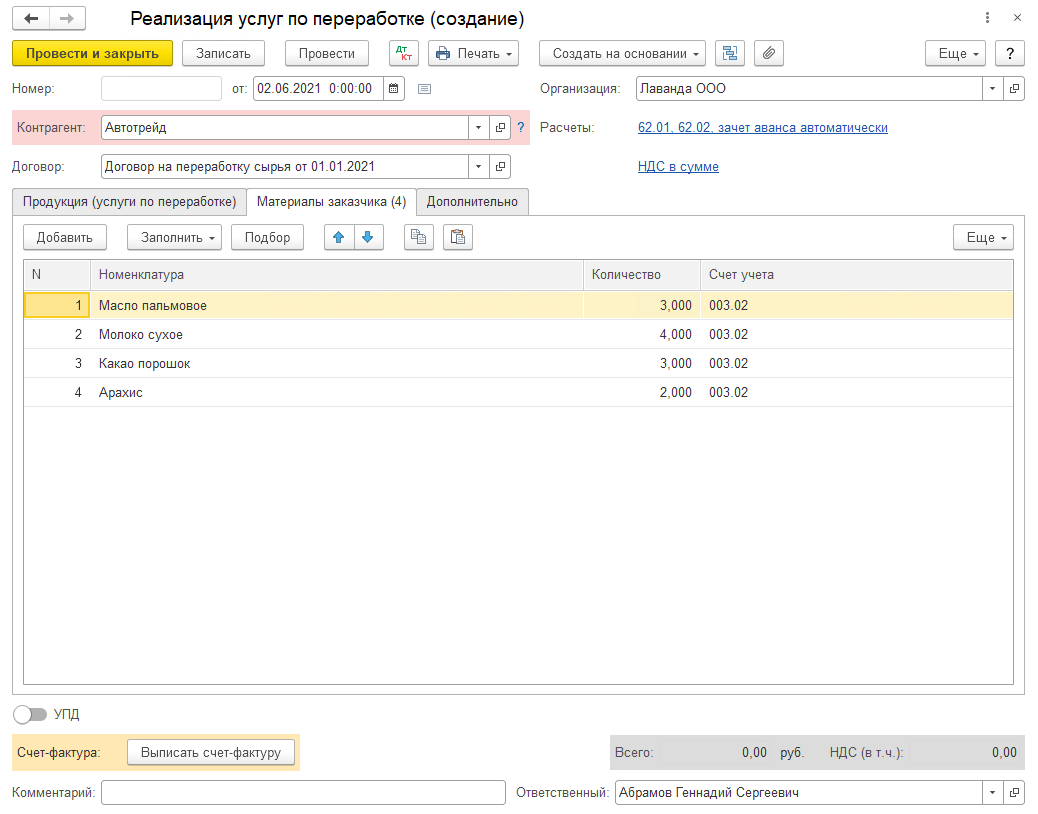Open НДС в сумме link

pos(678,167)
